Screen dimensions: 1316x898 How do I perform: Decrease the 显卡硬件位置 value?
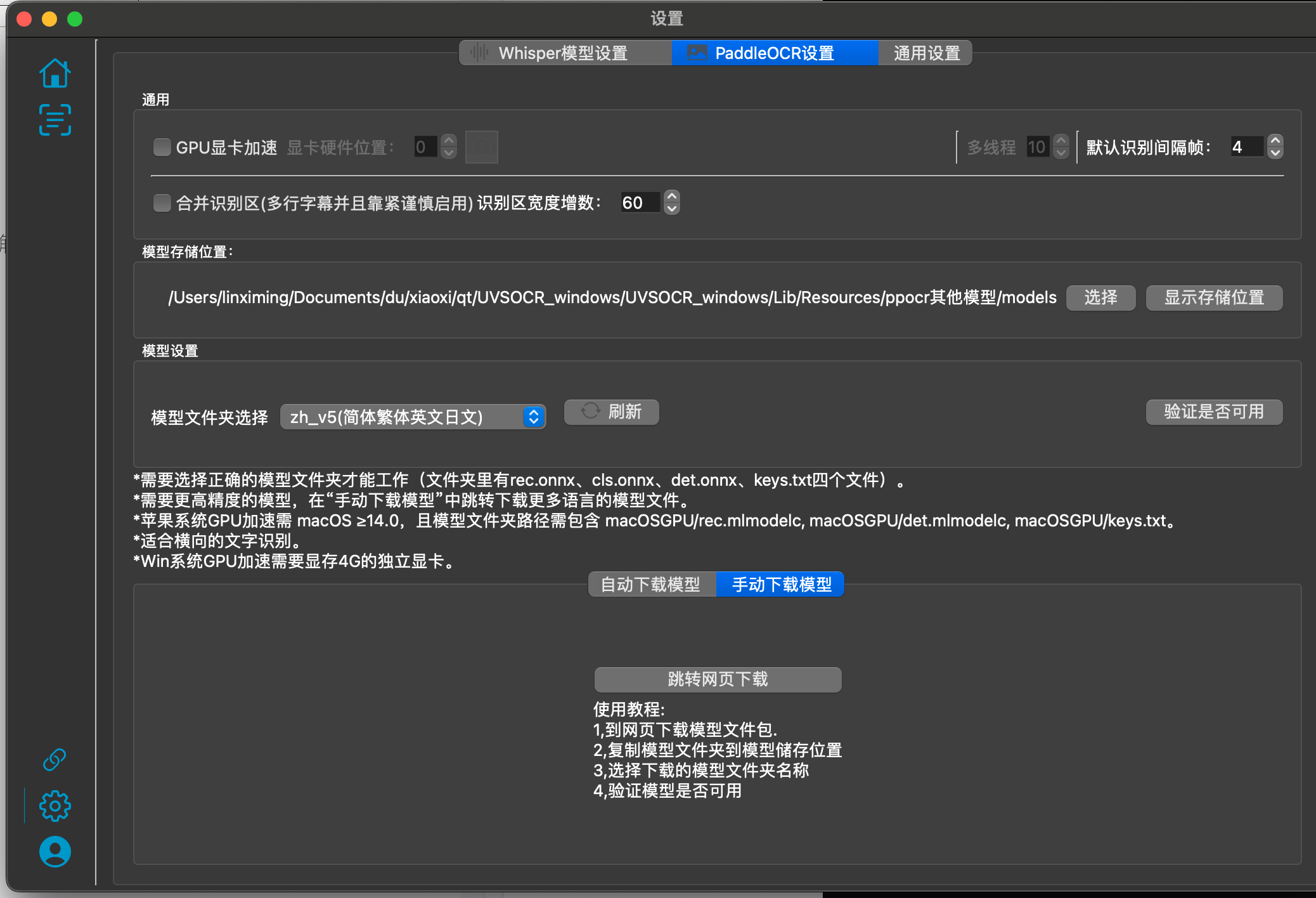point(449,153)
